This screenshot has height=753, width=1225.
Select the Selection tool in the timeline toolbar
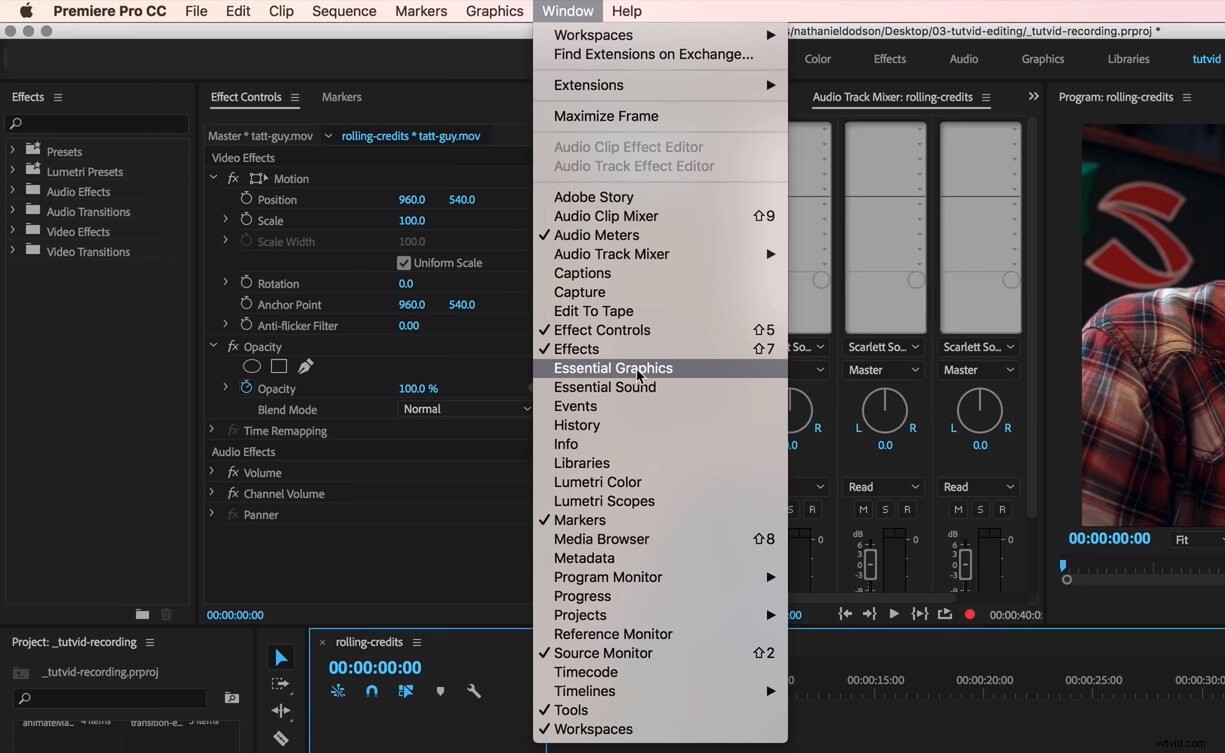click(x=280, y=657)
